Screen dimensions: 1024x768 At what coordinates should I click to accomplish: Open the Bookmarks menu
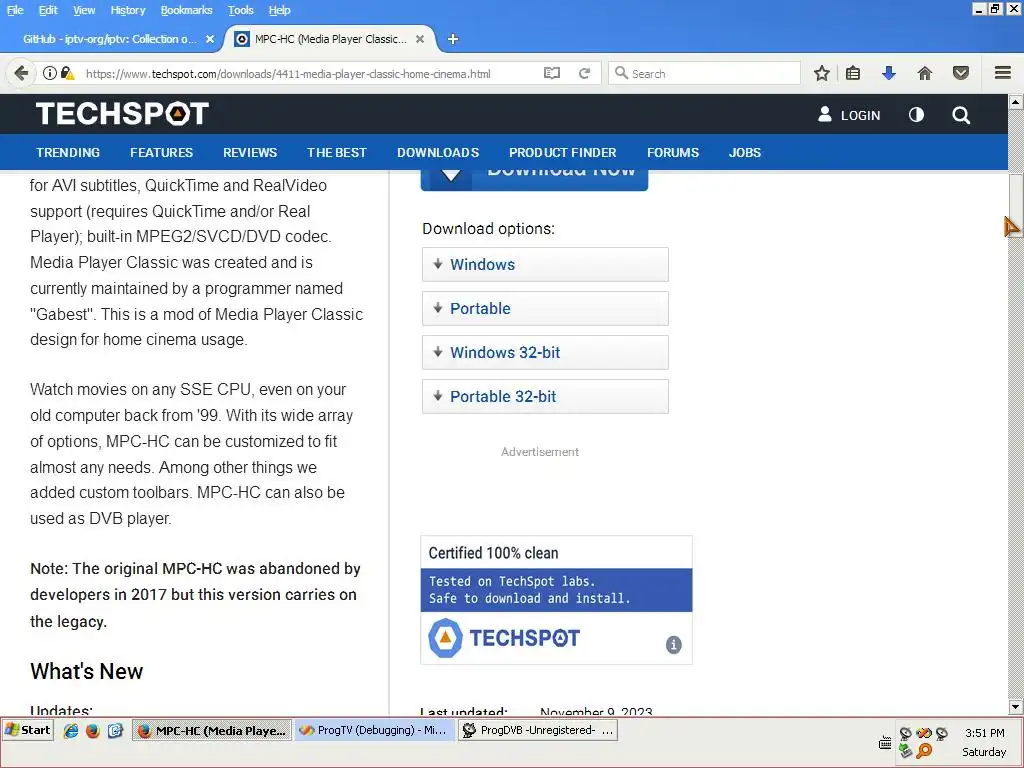tap(186, 10)
